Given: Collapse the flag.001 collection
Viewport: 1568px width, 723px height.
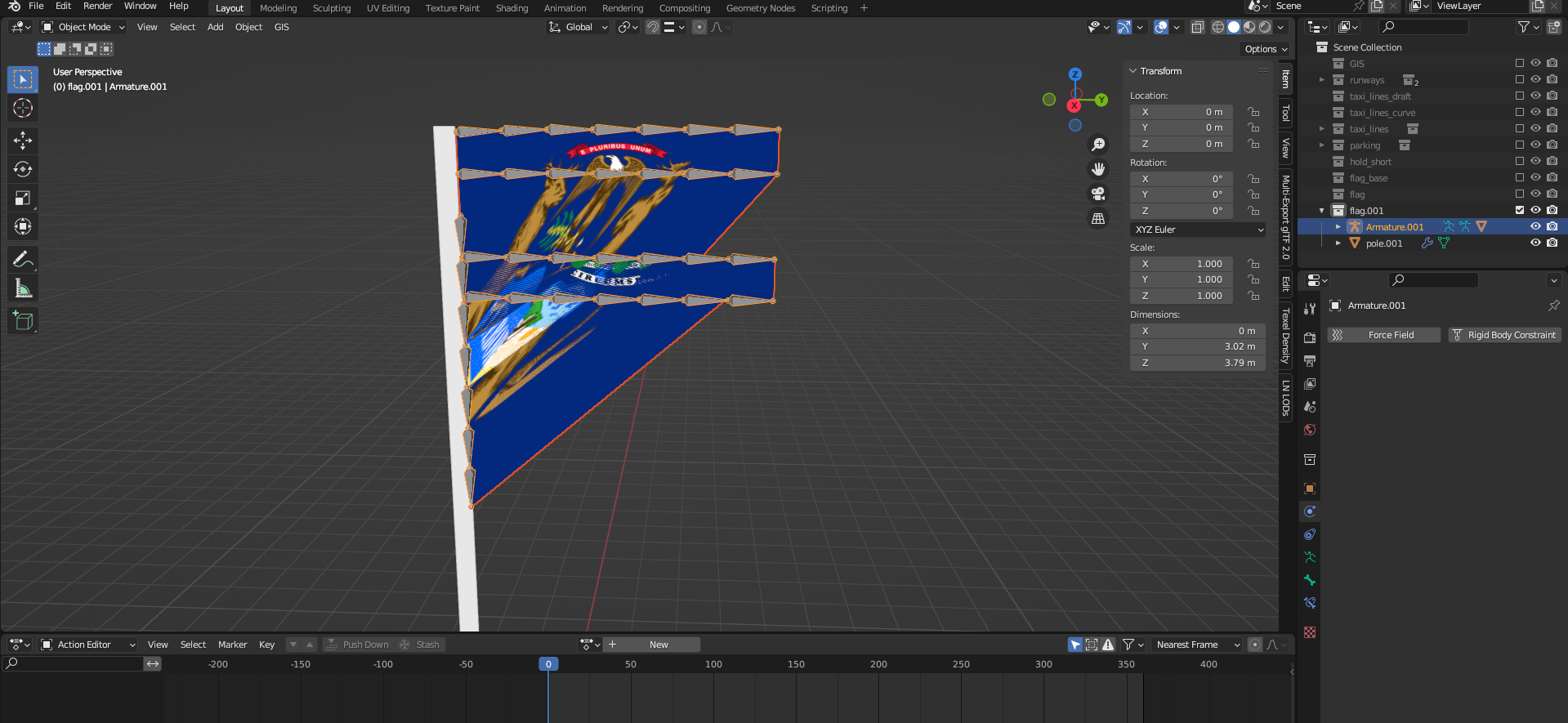Looking at the screenshot, I should click(x=1322, y=211).
